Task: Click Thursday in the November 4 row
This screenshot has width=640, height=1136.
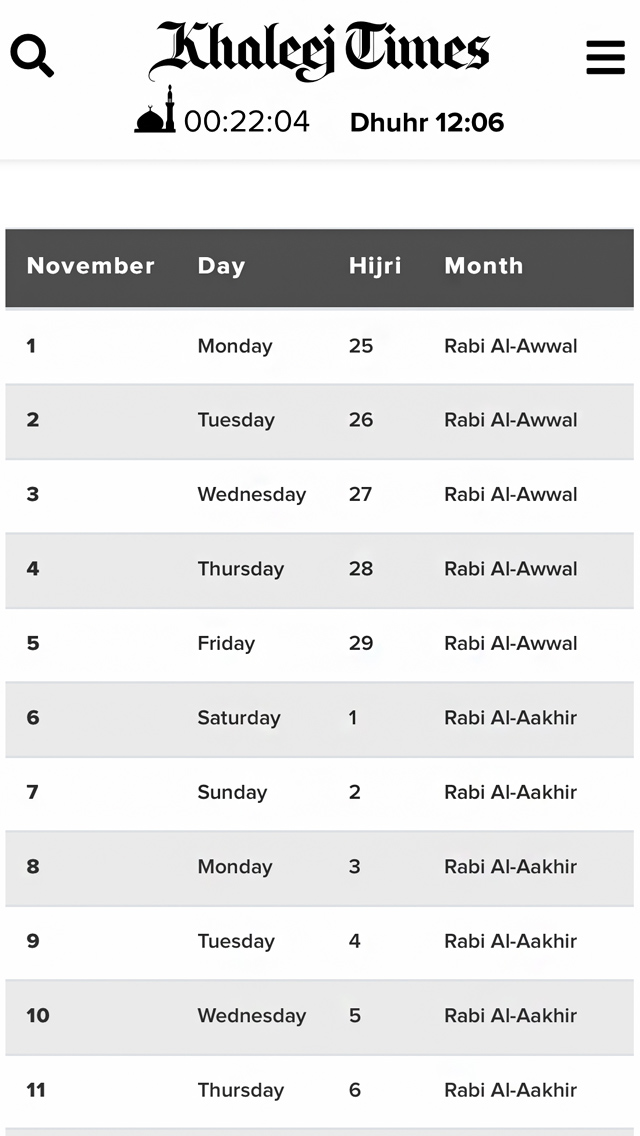Action: click(x=241, y=569)
